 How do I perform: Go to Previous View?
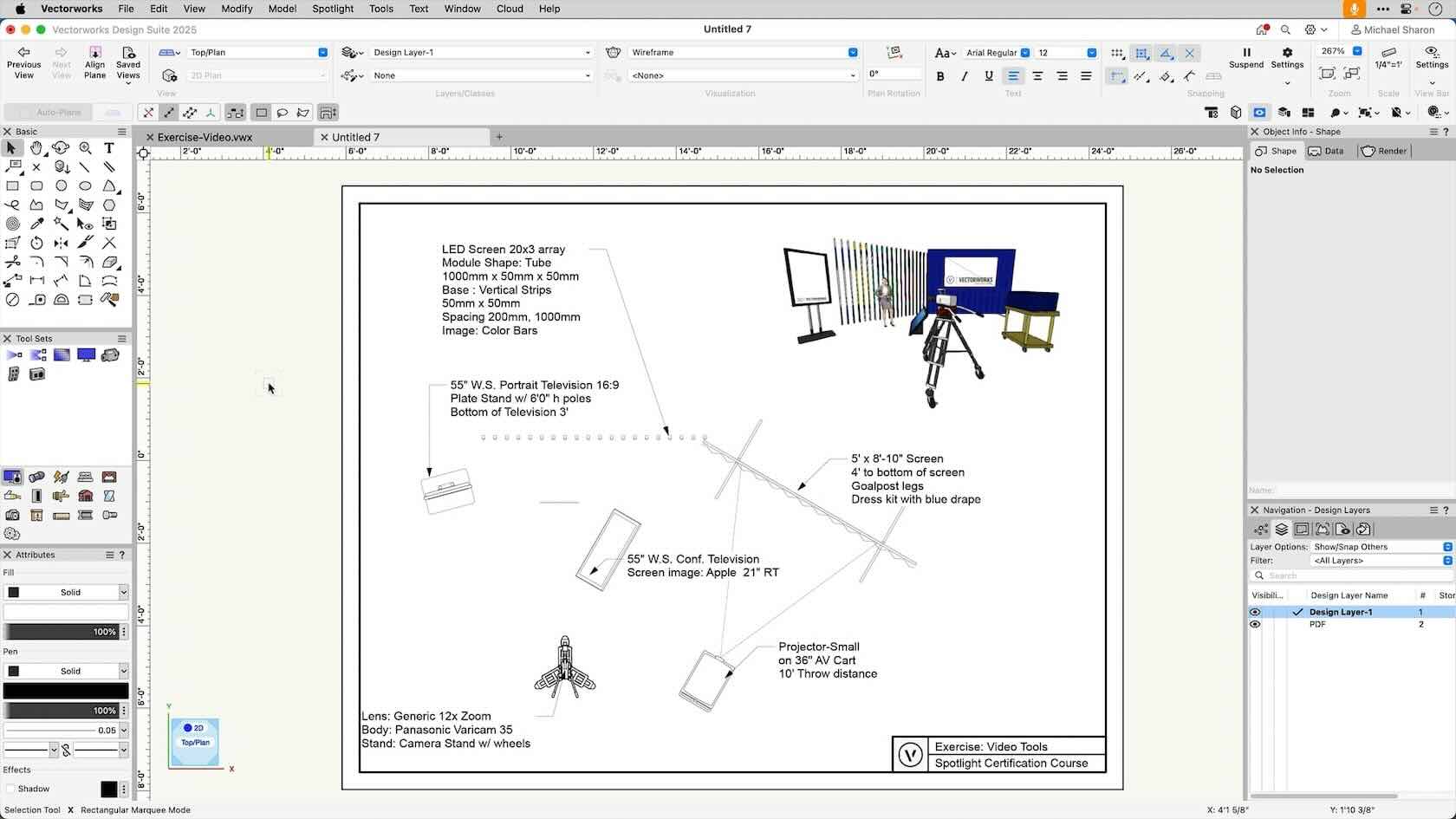[x=23, y=63]
